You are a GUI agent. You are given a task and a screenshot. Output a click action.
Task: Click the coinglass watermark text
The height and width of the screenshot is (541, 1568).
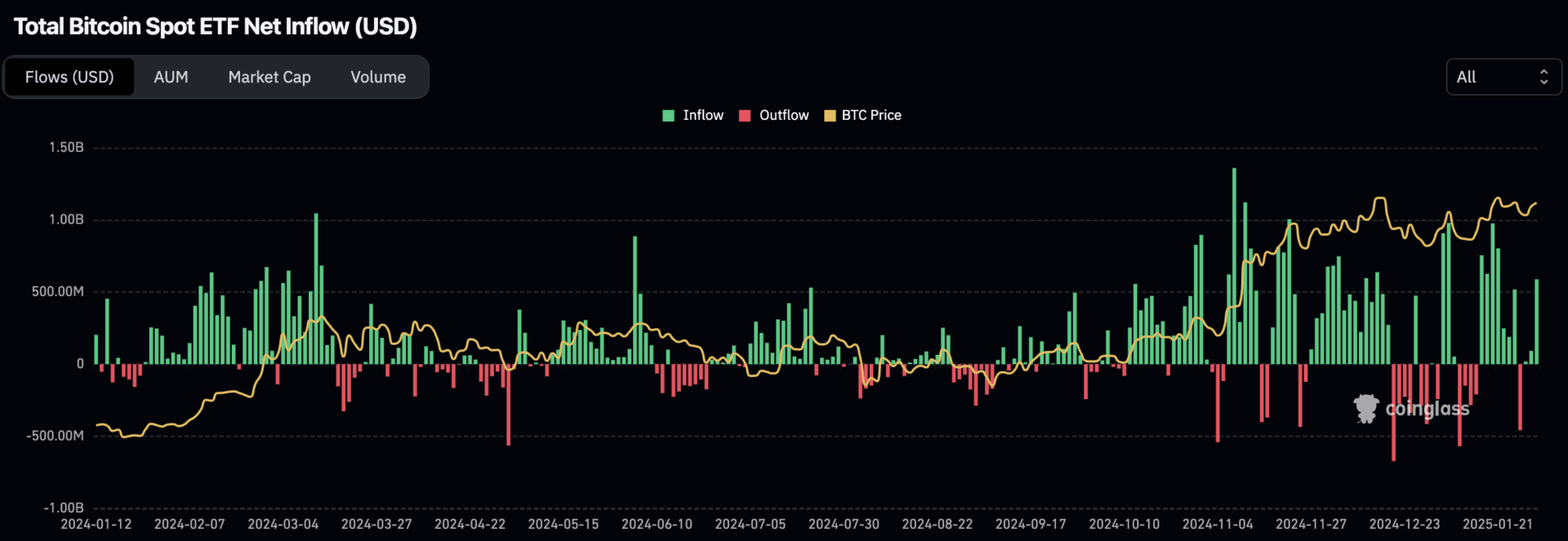1427,409
